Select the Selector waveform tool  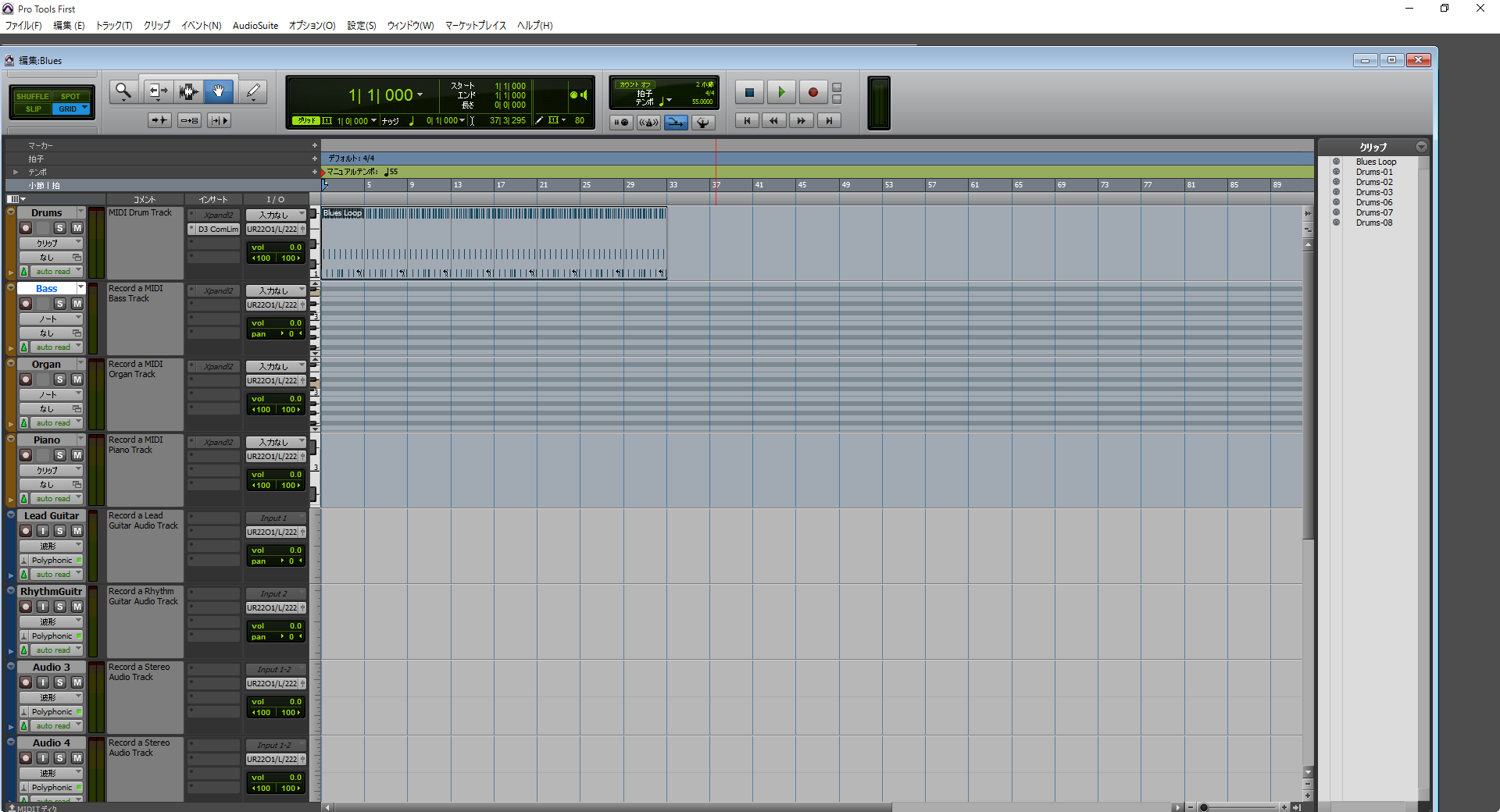(x=188, y=91)
